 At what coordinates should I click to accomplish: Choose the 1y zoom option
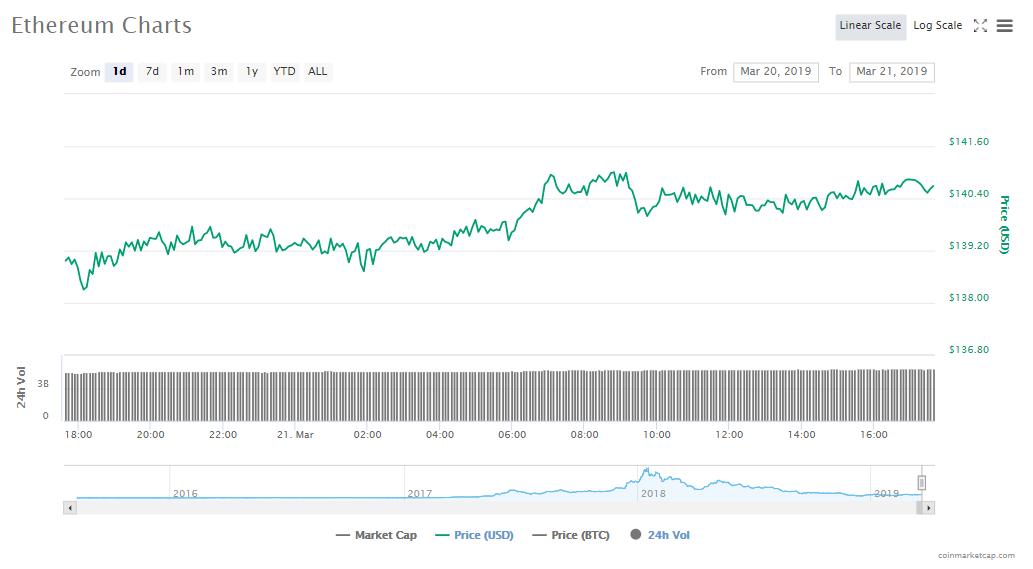[x=252, y=72]
